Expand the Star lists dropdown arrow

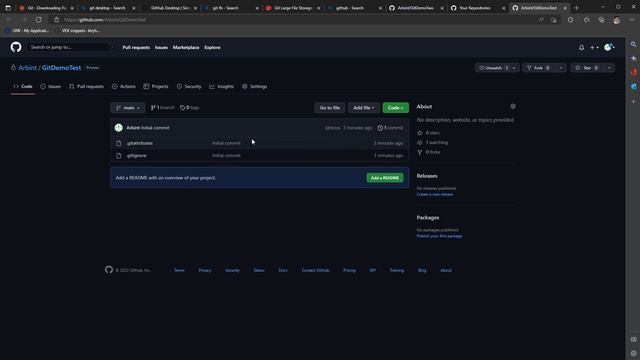(x=609, y=68)
